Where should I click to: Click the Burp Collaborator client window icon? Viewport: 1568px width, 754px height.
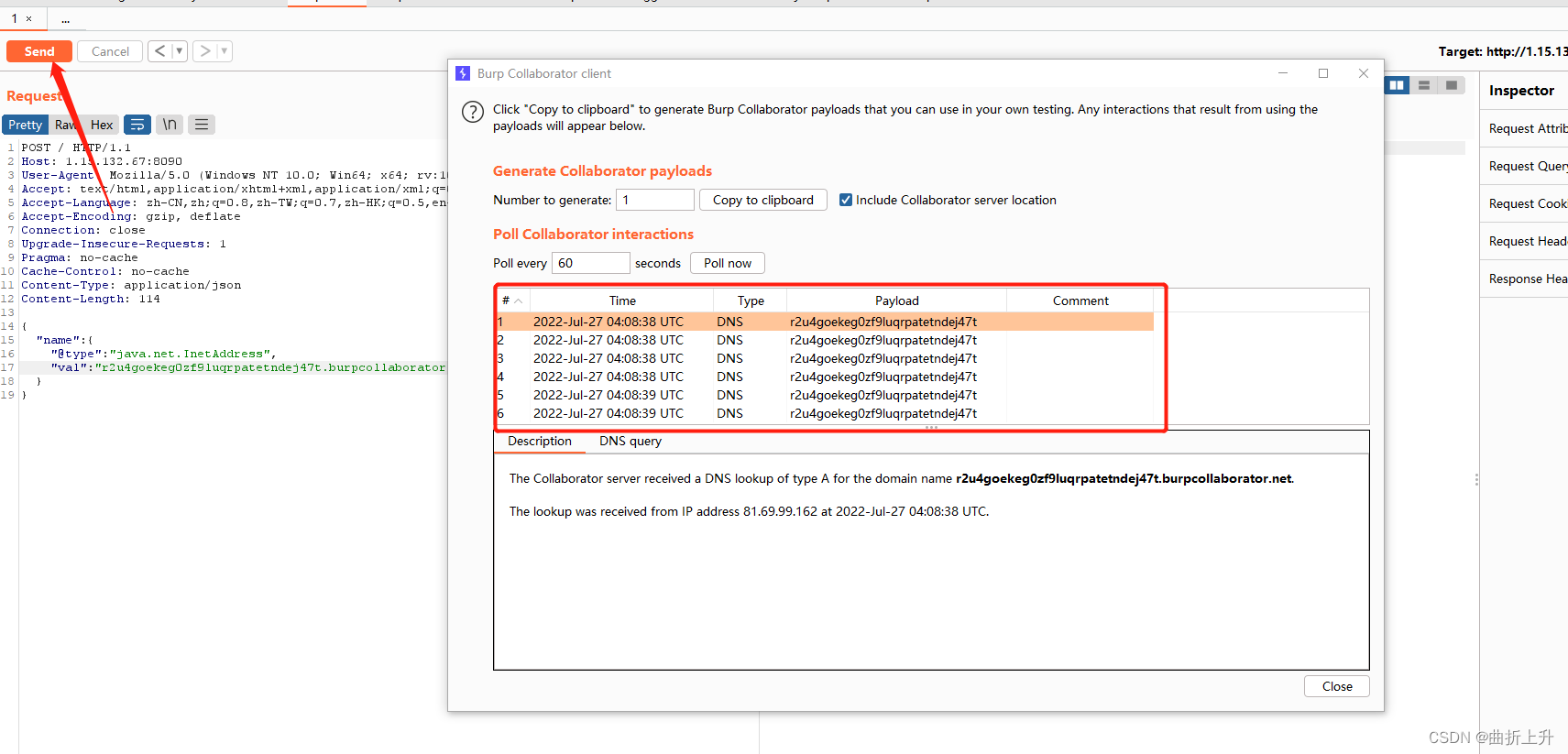tap(463, 73)
